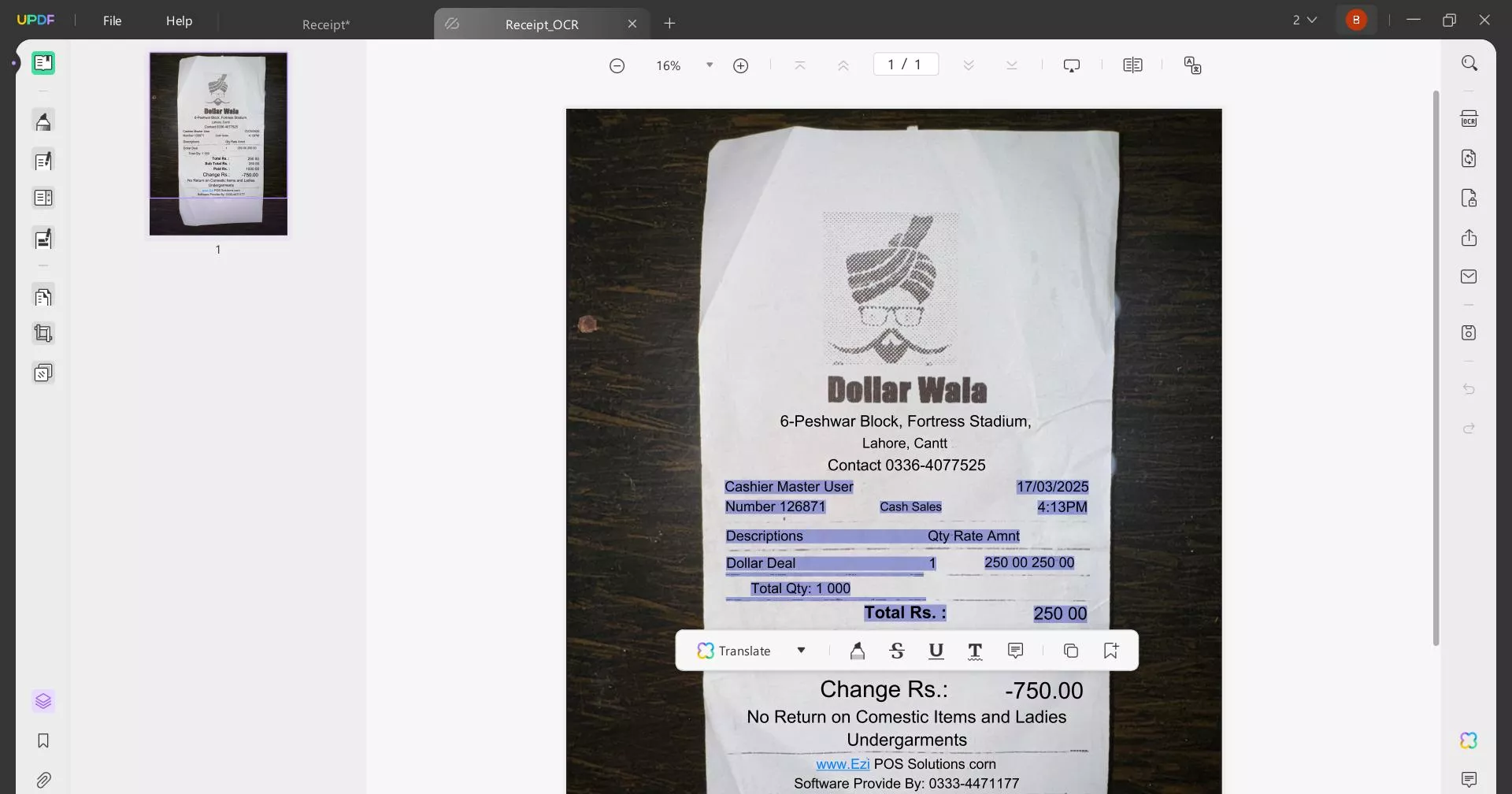Open Layers panel icon at bottom left
This screenshot has height=794, width=1512.
[43, 701]
